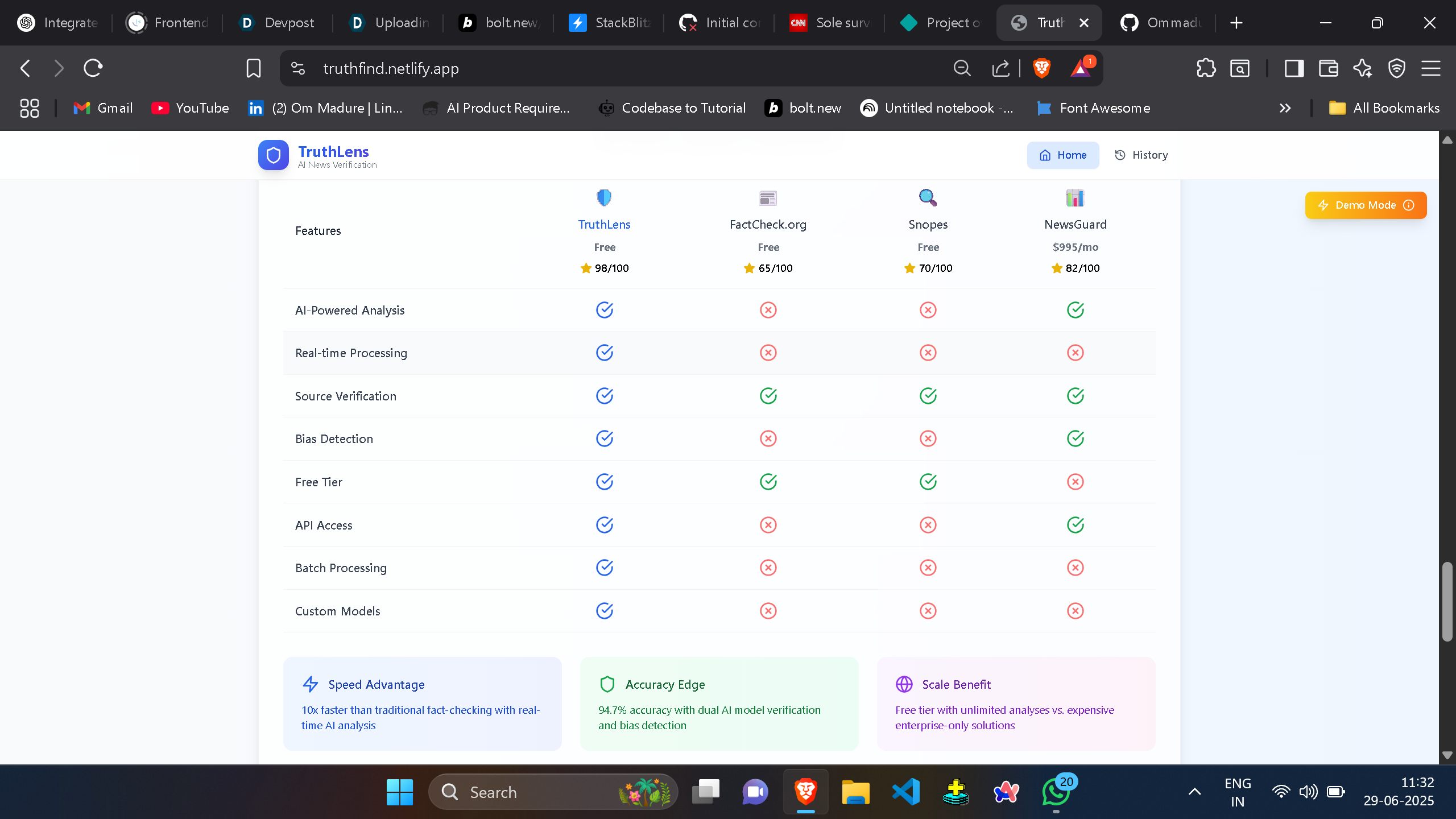Open History in the TruthLens navigation
The width and height of the screenshot is (1456, 819).
click(1140, 155)
